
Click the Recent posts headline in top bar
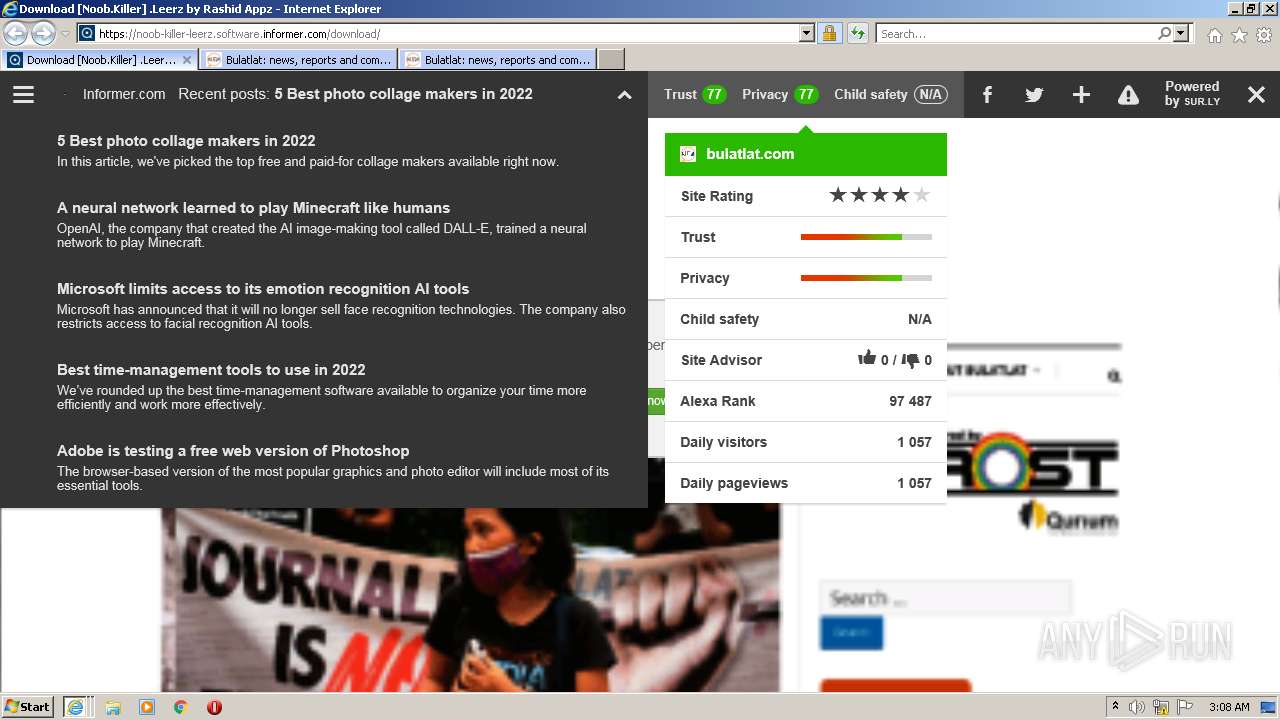(403, 94)
